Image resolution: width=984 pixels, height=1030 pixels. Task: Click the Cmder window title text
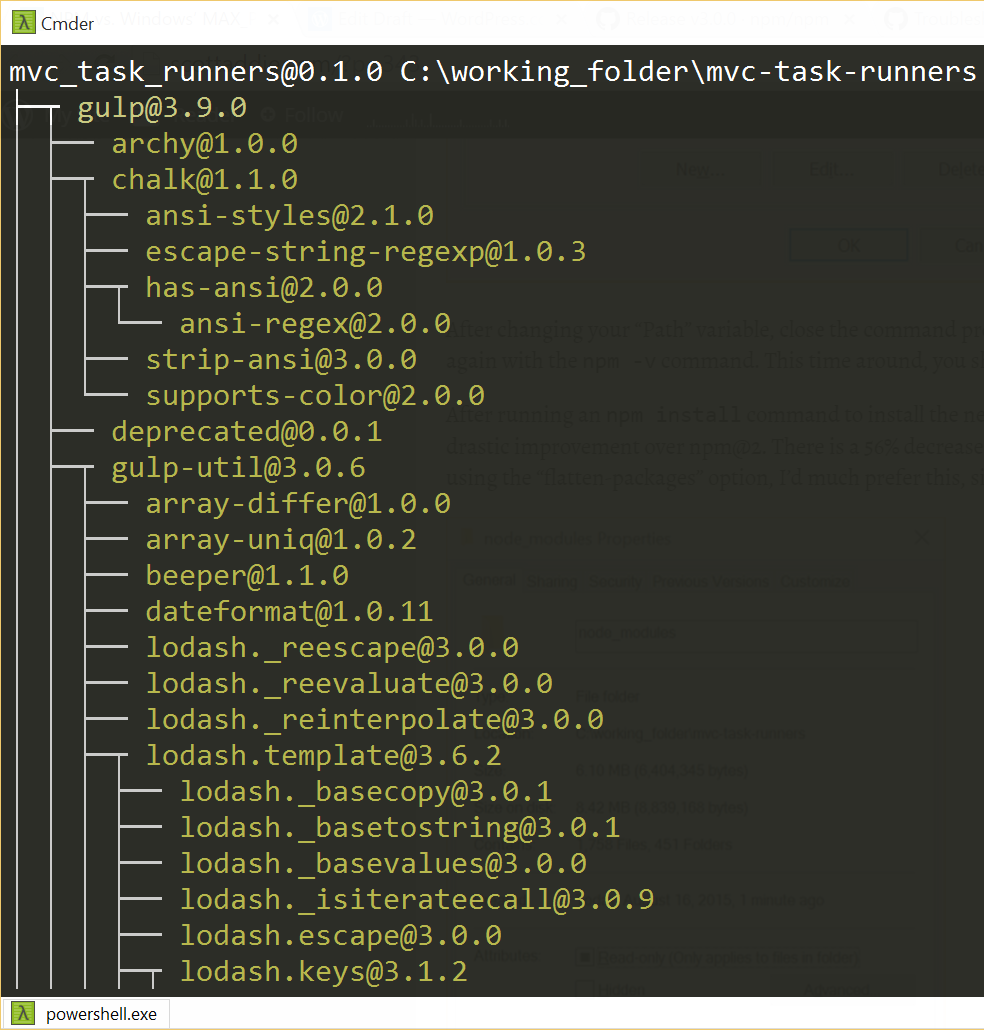point(67,24)
